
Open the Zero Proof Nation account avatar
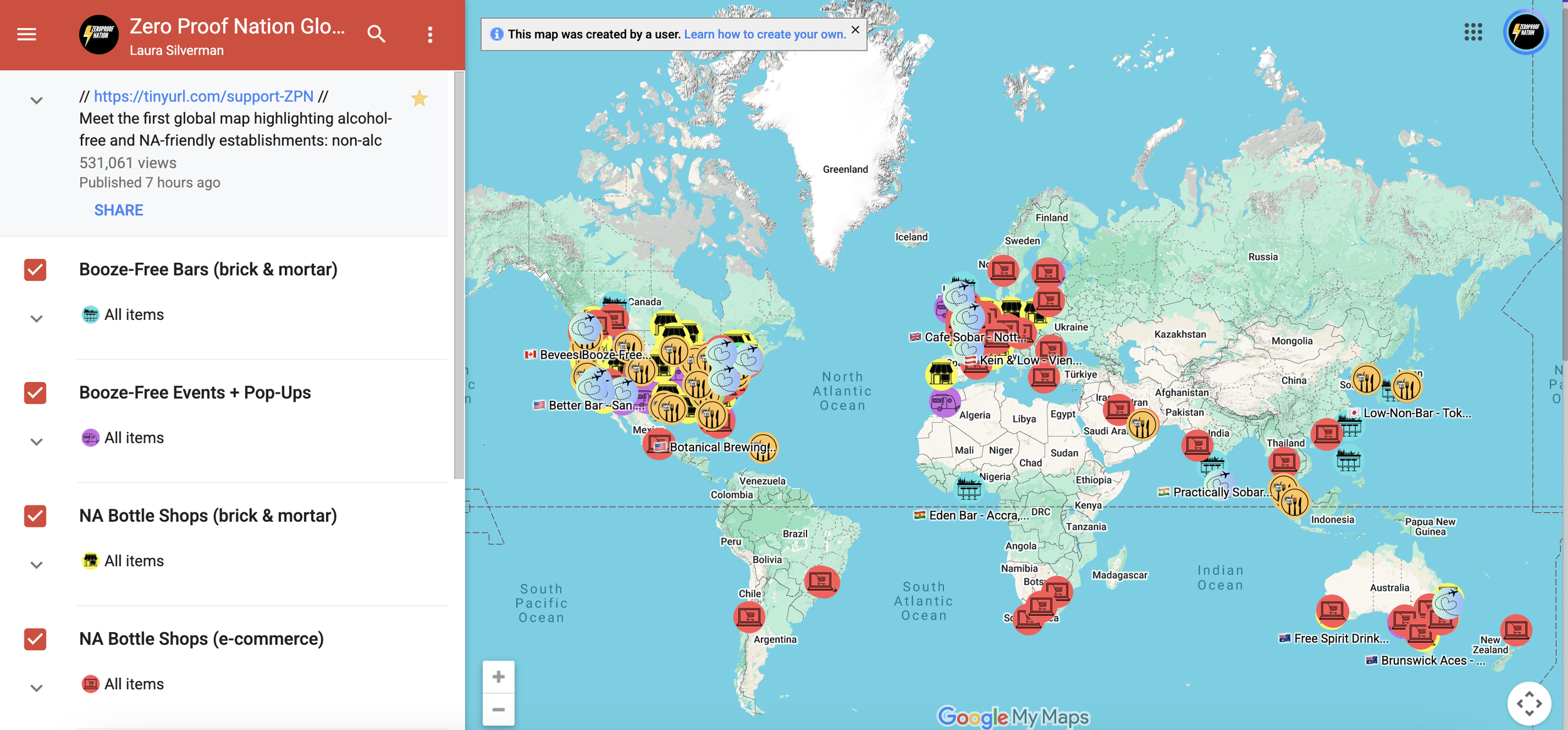tap(1525, 32)
